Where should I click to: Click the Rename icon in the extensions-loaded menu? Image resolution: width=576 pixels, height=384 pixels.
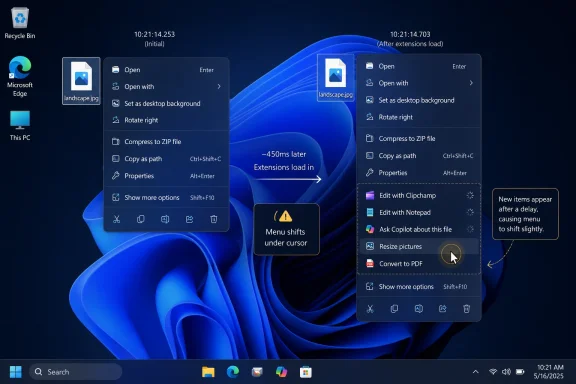(x=418, y=309)
